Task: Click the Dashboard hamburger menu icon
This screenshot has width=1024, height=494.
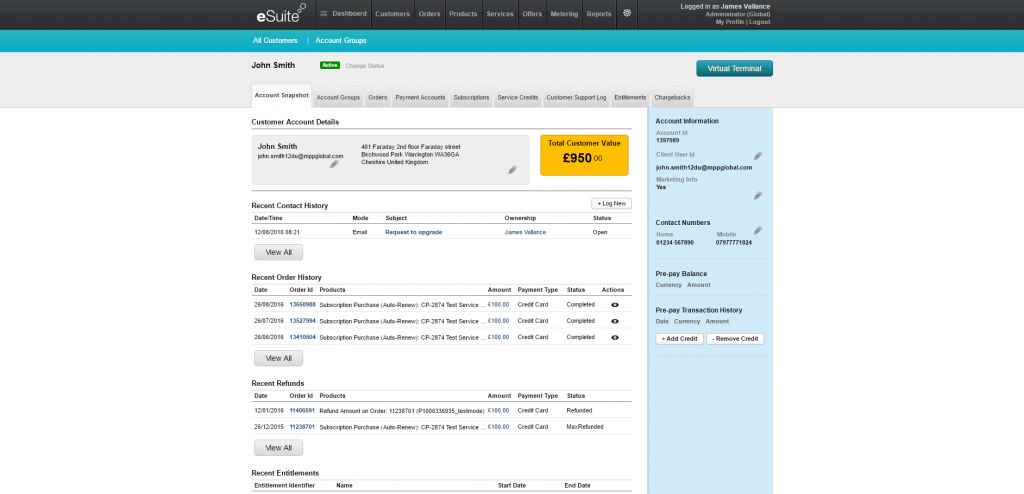Action: 324,14
